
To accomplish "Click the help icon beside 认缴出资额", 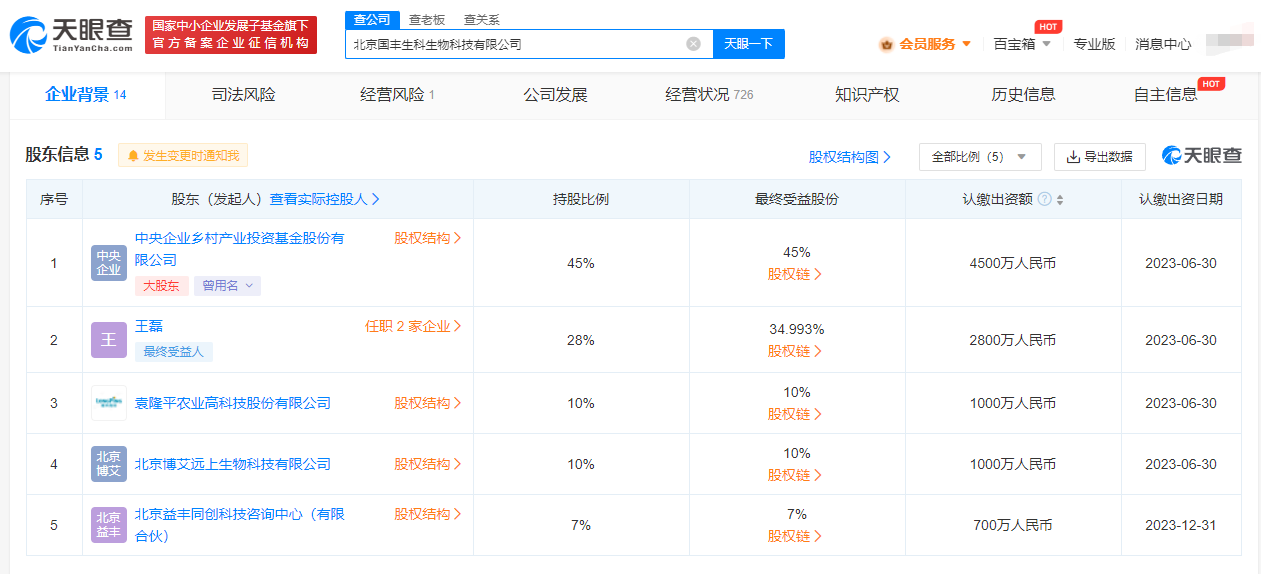I will pyautogui.click(x=1044, y=199).
